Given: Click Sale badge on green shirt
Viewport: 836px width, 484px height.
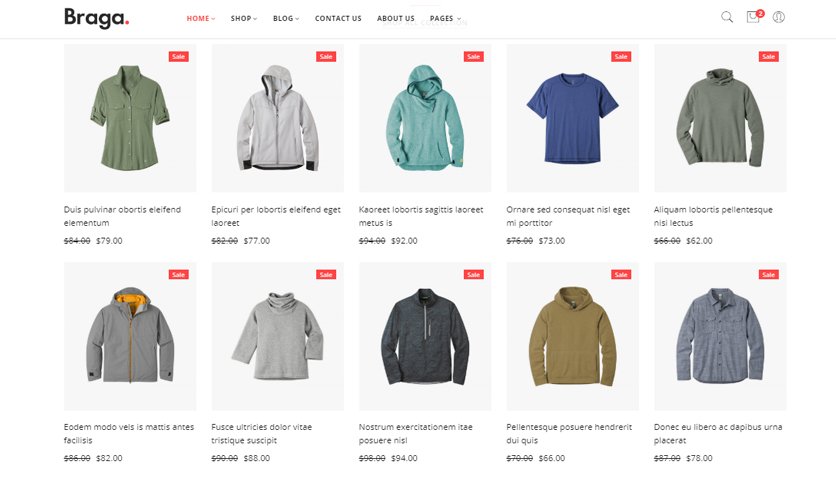Looking at the screenshot, I should click(179, 57).
